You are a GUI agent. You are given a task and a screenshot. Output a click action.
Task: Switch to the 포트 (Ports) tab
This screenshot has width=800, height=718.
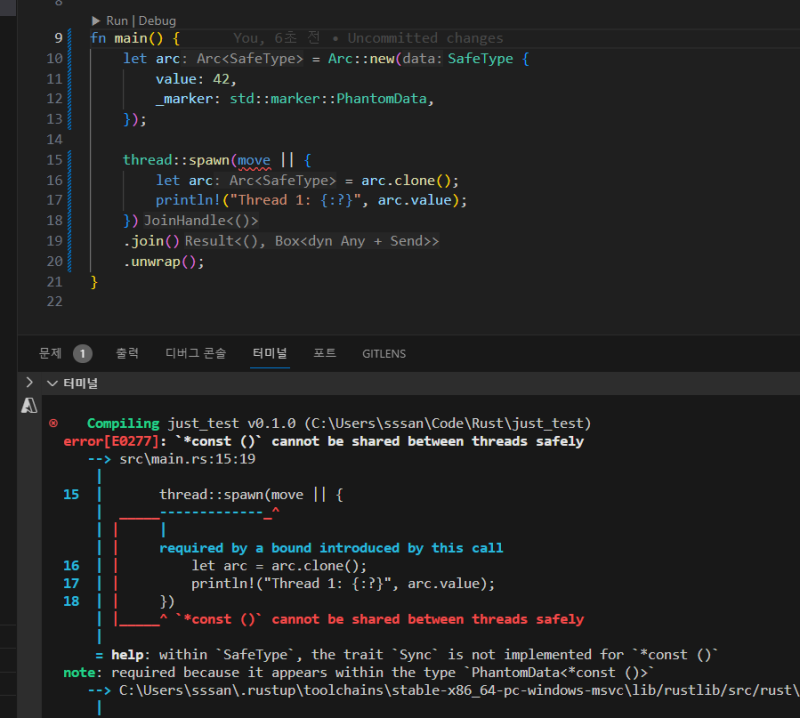pos(324,353)
